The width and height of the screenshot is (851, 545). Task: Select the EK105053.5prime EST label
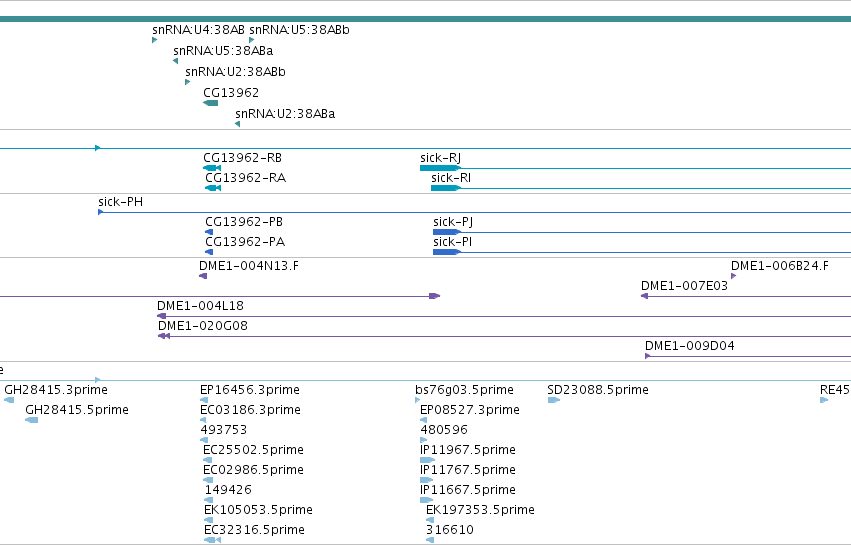(258, 510)
